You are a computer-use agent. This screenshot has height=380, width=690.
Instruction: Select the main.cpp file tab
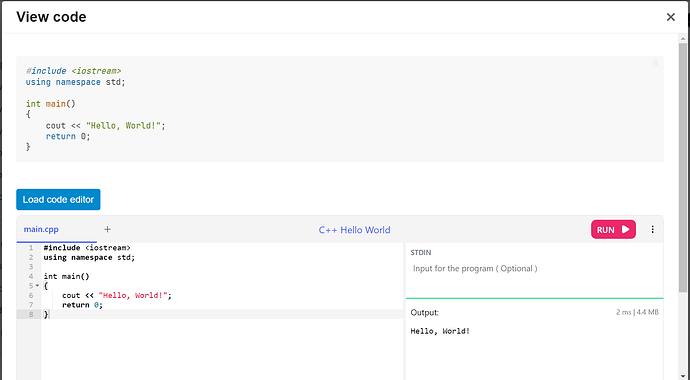tap(41, 229)
